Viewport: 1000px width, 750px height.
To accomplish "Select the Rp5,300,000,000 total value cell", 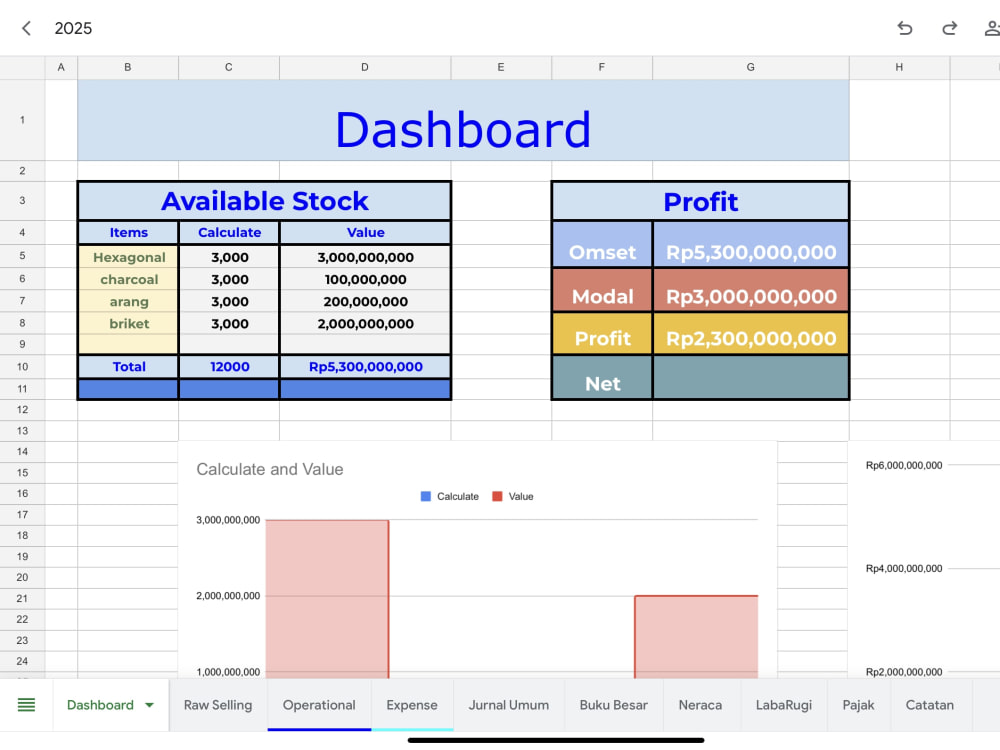I will (x=365, y=367).
